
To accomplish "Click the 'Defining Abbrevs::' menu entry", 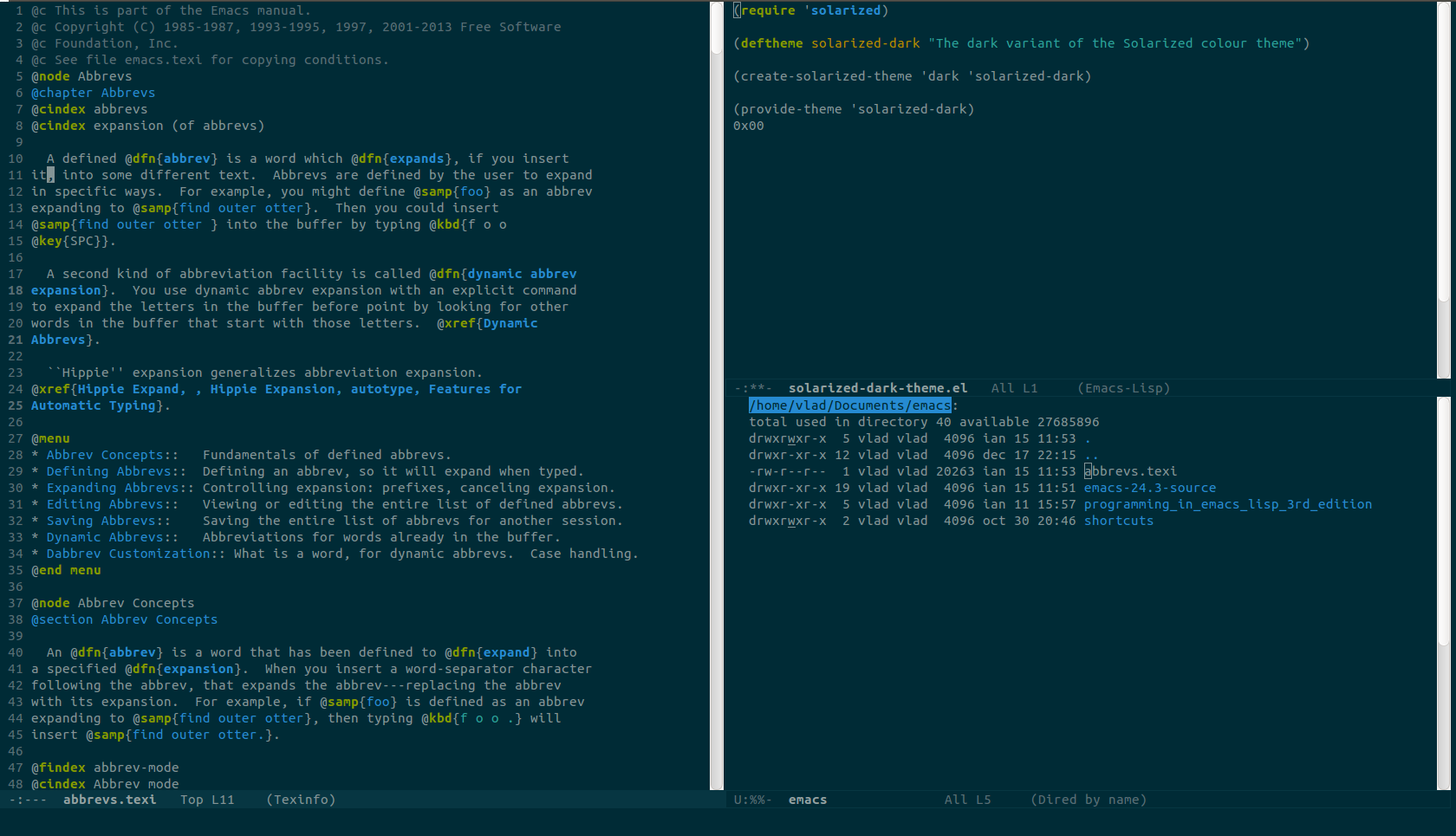I will click(116, 471).
